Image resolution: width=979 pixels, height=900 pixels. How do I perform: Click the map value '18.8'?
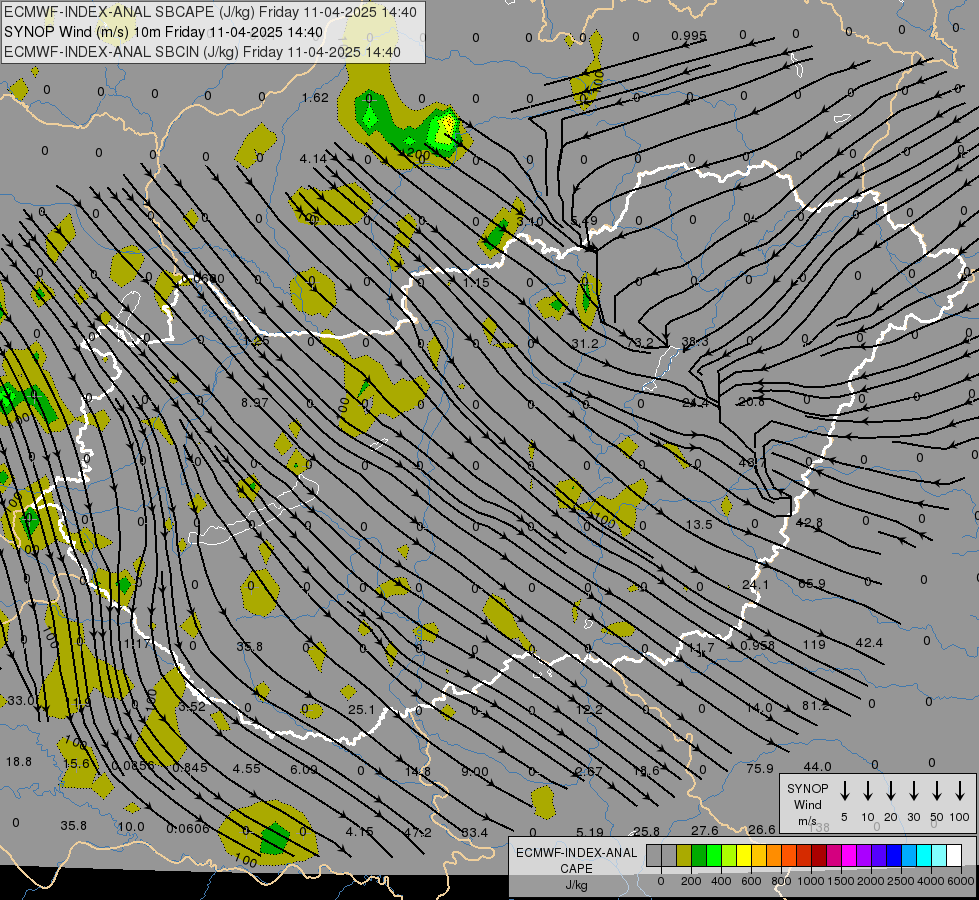click(x=19, y=762)
